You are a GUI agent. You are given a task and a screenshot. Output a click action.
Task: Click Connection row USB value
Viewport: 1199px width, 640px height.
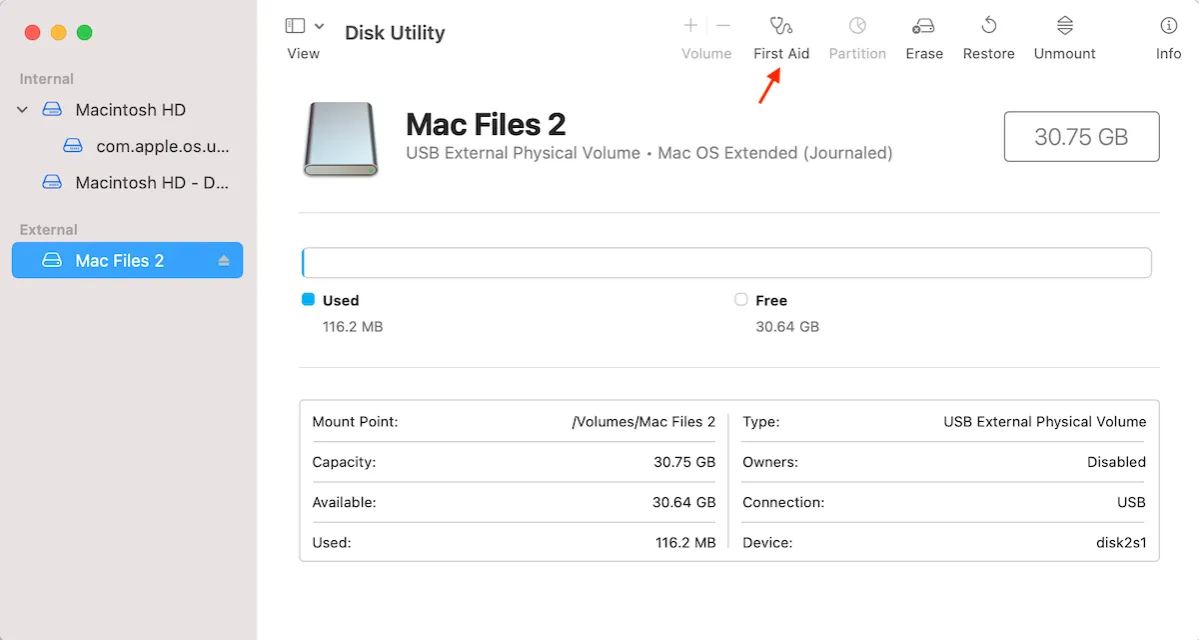[x=1131, y=502]
